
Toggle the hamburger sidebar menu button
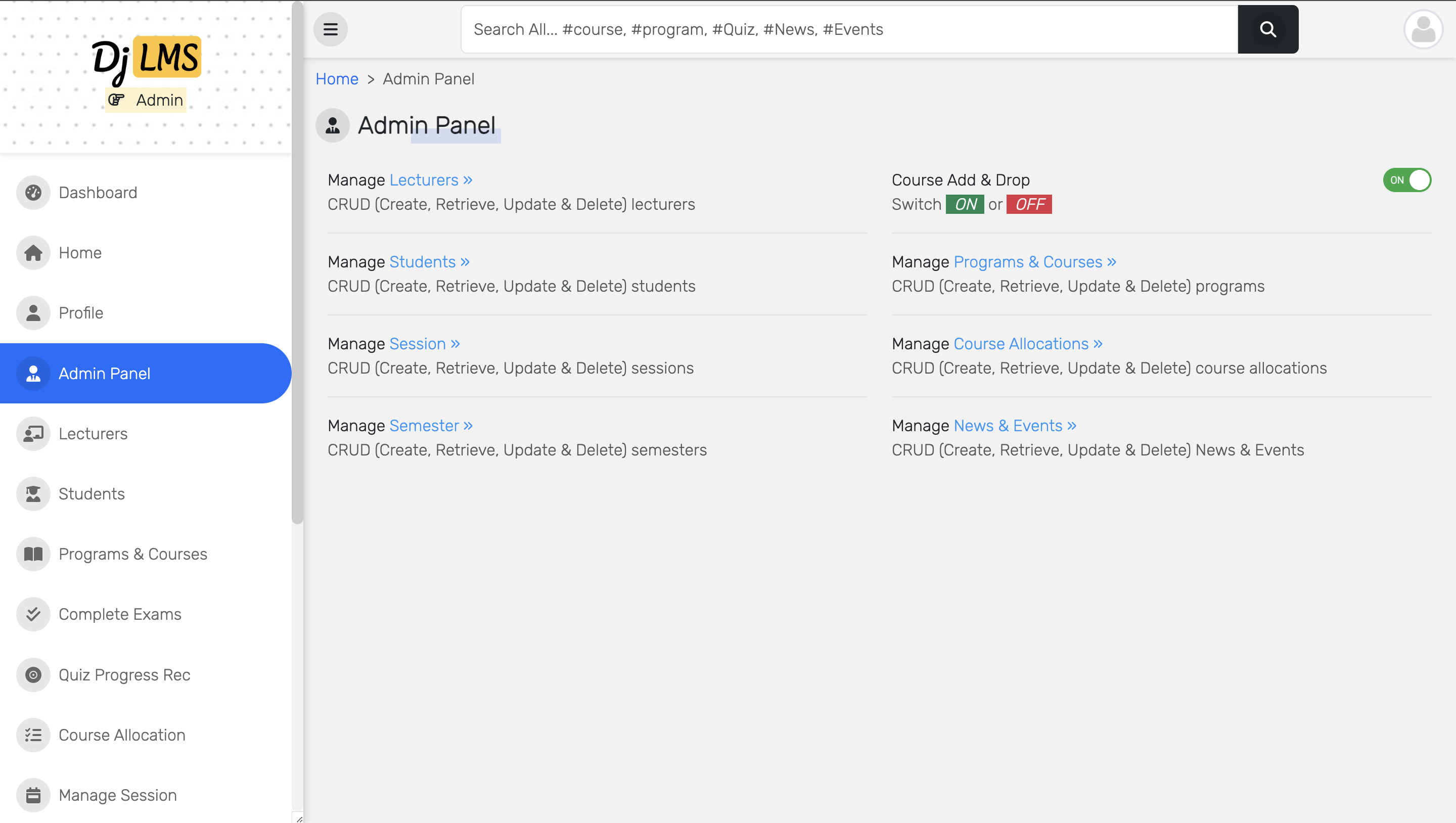pos(330,29)
